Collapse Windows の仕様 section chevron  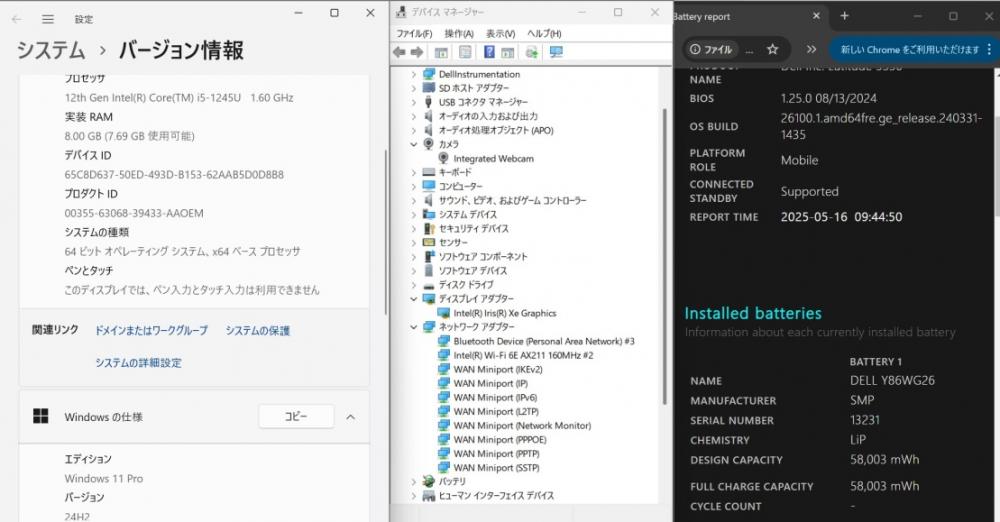[351, 417]
